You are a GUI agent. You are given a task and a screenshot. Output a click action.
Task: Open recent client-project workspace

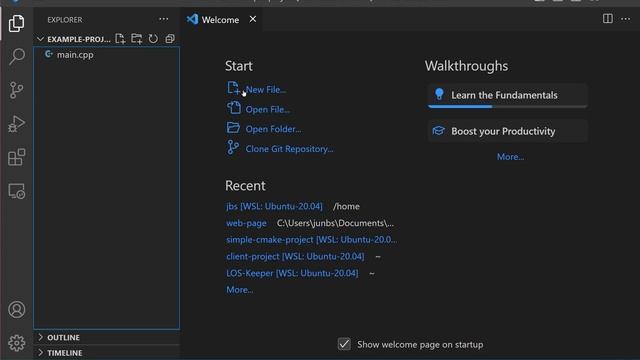tap(295, 256)
